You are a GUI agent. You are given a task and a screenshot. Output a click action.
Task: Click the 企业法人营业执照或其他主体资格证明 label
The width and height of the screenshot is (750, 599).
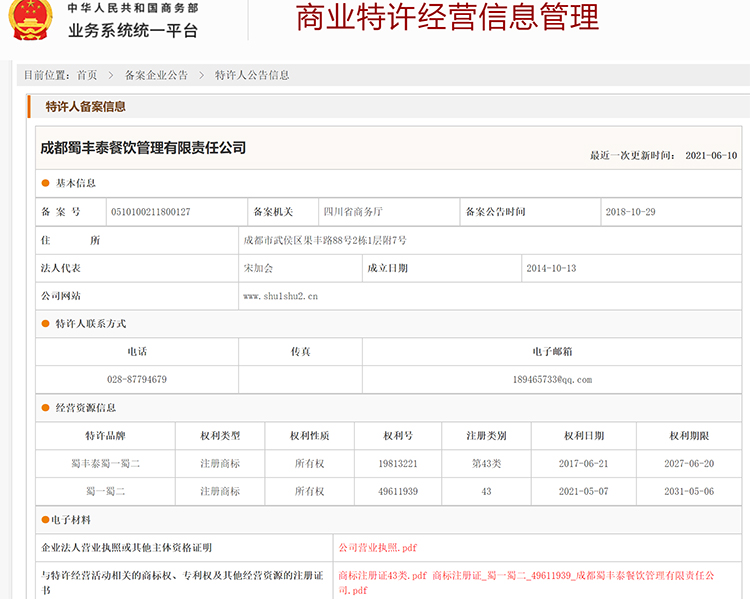tap(126, 548)
